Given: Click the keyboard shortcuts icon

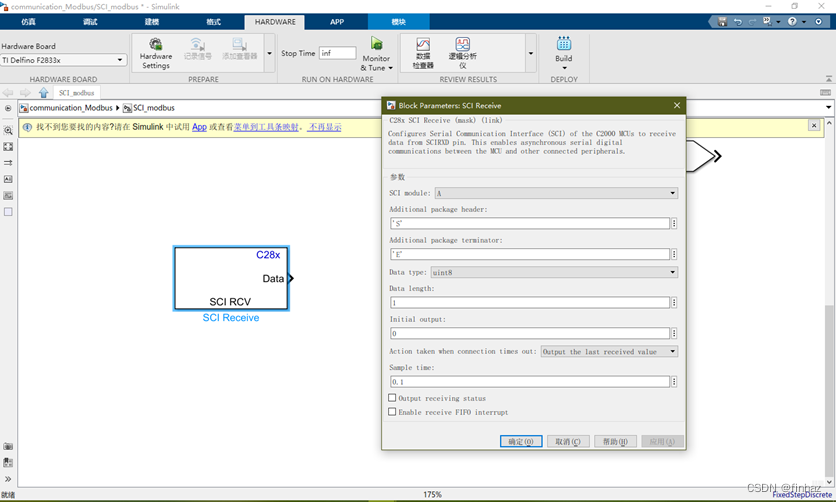Looking at the screenshot, I should pyautogui.click(x=825, y=92).
